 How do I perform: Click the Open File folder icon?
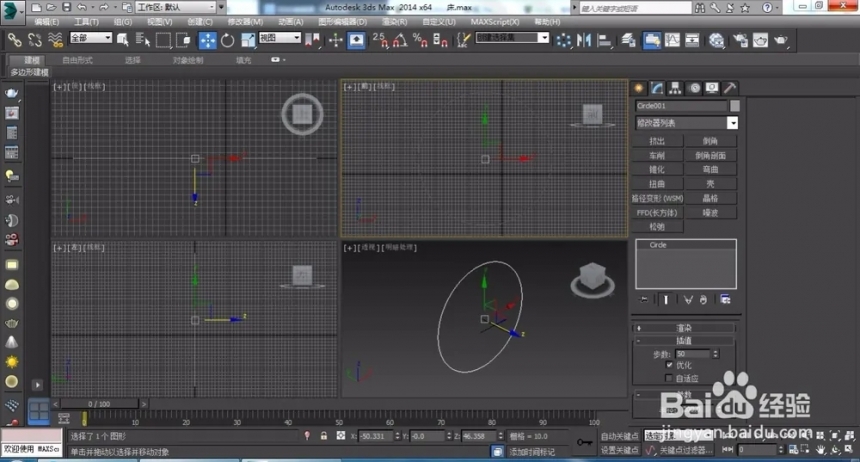point(52,7)
